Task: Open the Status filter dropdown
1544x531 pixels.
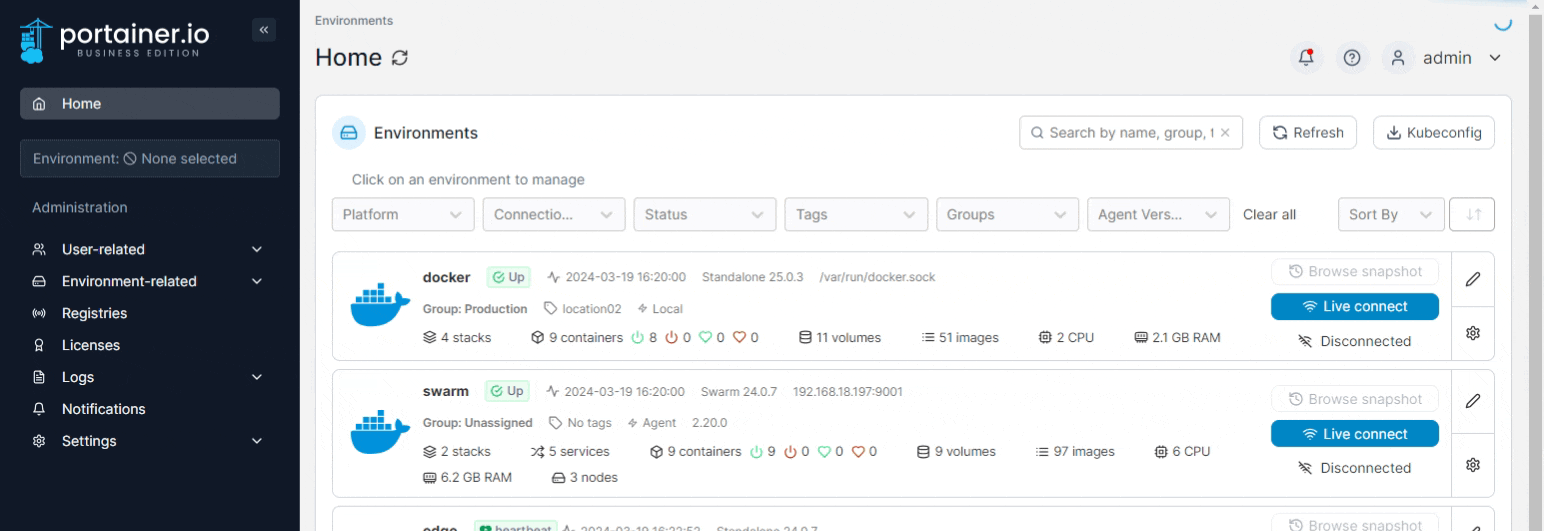Action: 705,215
